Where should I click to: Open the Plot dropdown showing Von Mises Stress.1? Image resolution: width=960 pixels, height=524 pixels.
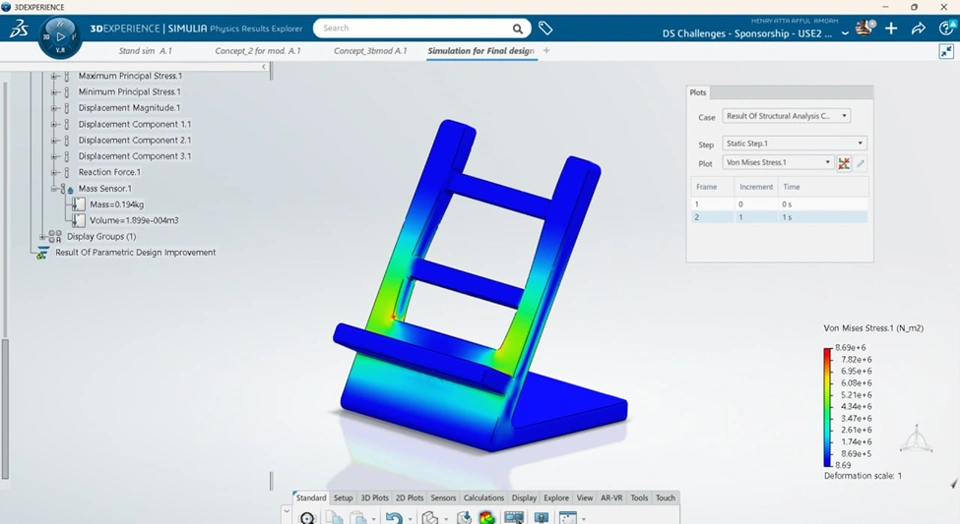(x=778, y=162)
